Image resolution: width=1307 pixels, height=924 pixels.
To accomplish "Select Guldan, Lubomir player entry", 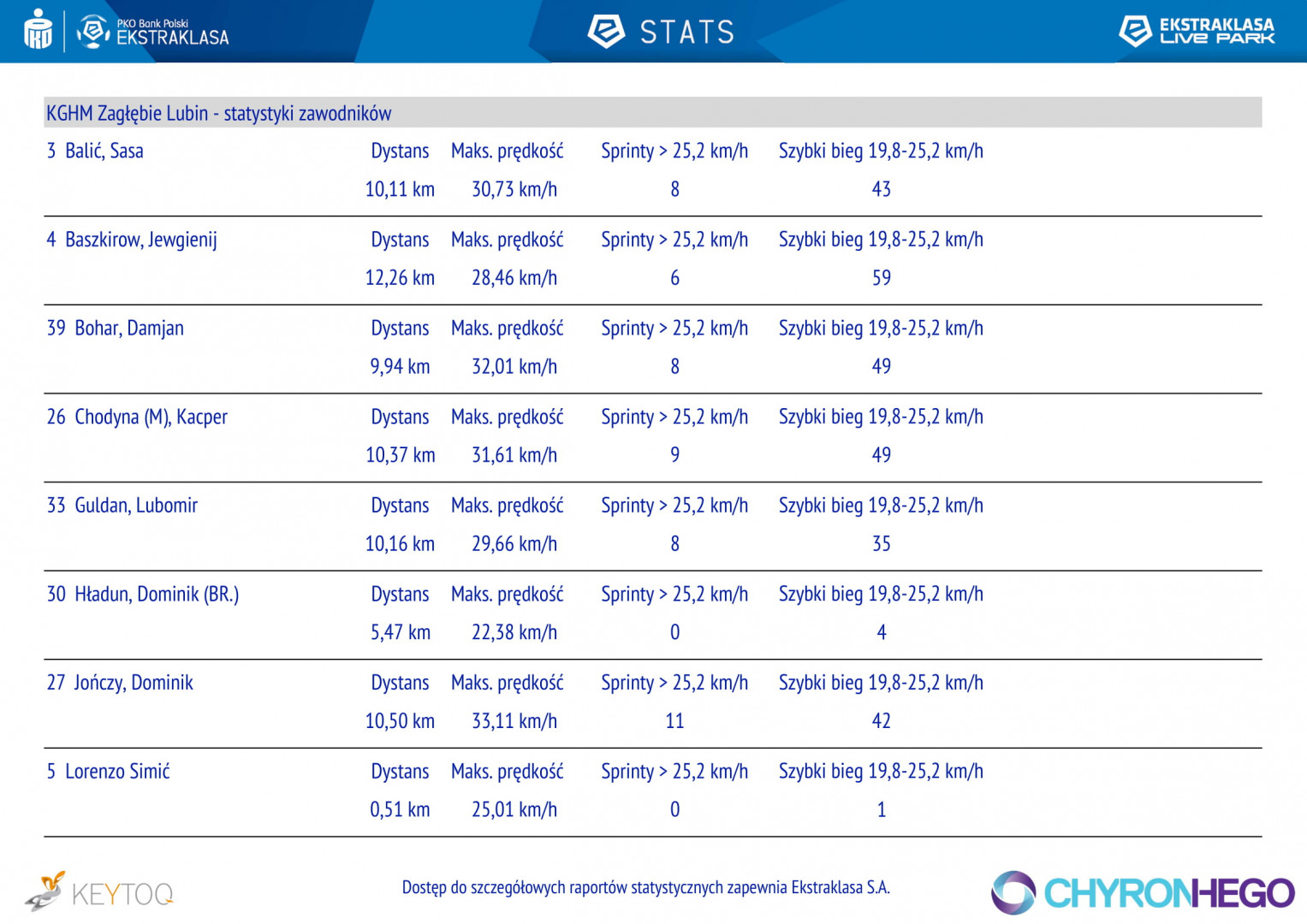I will click(x=122, y=506).
